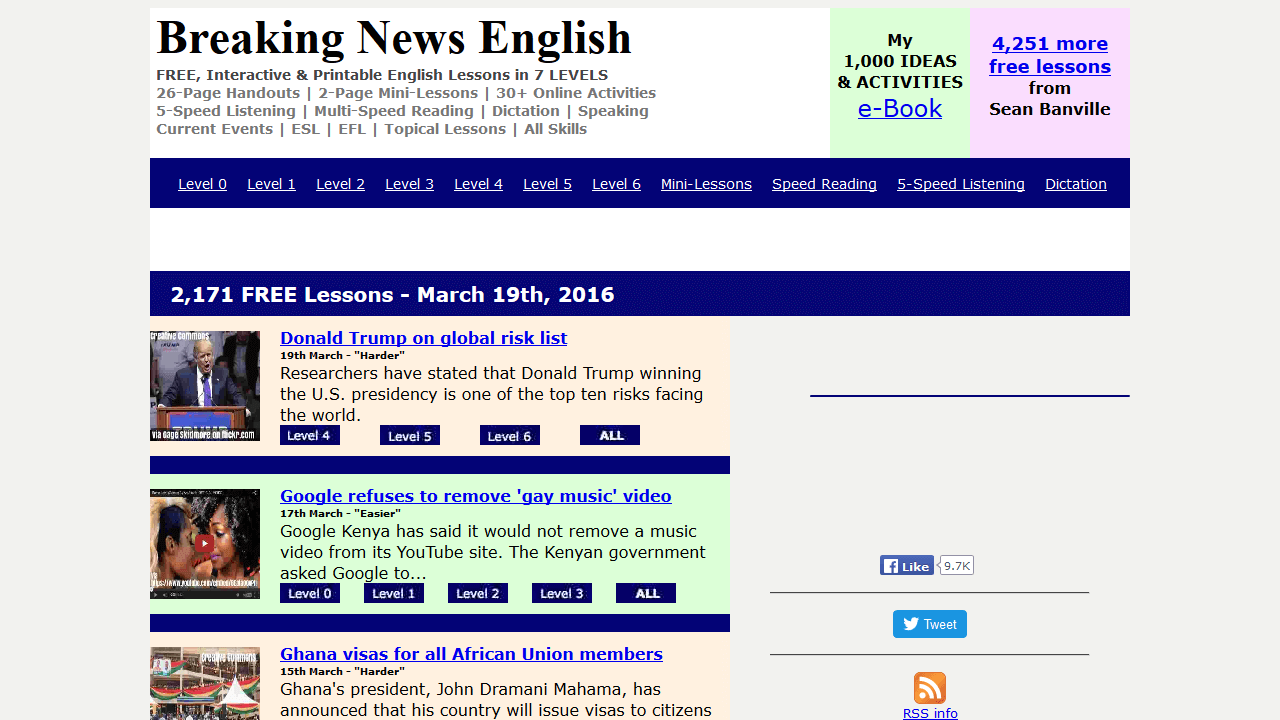
Task: Open the e-Book link
Action: point(900,108)
